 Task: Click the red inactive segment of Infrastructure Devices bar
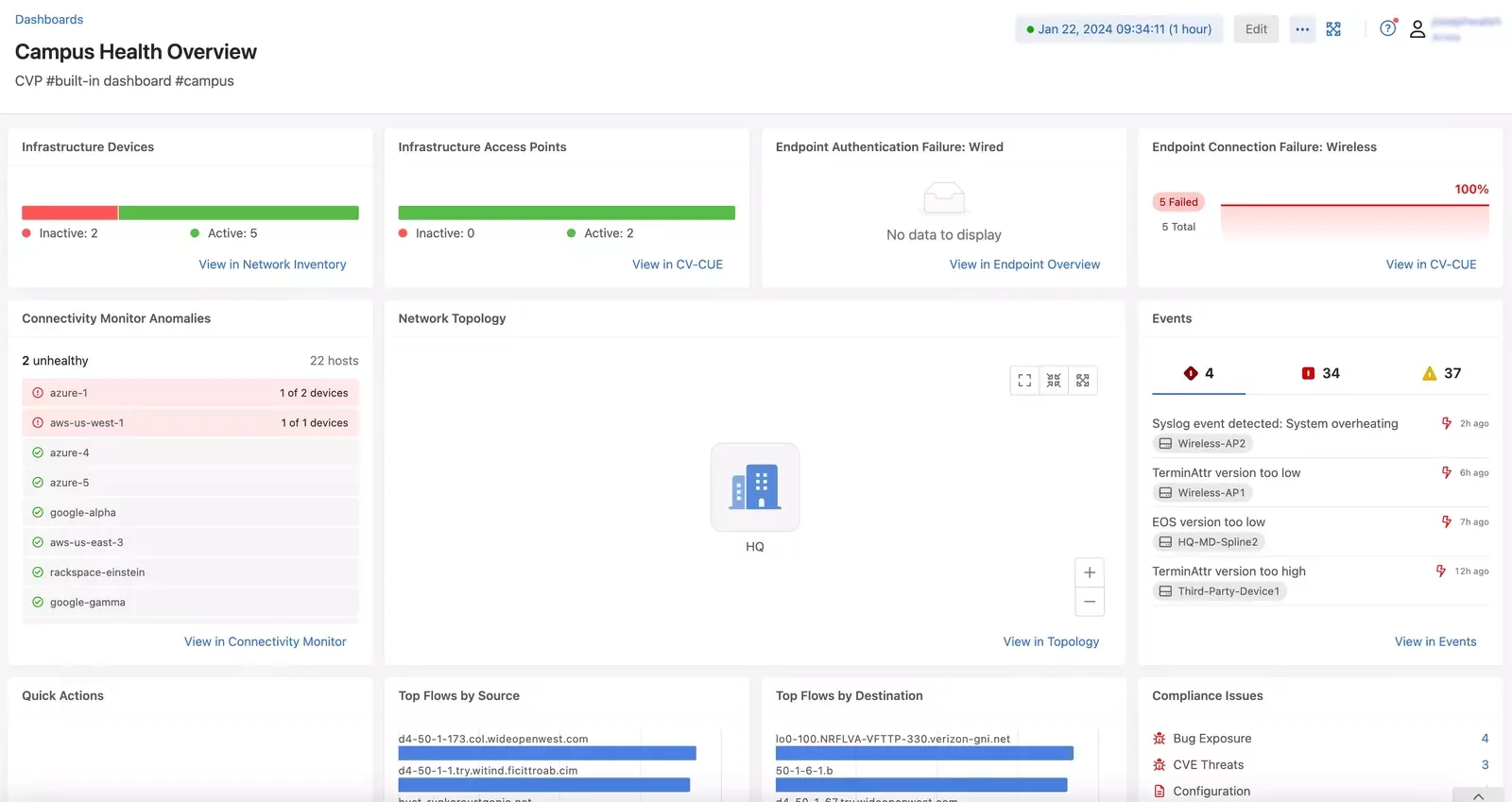pyautogui.click(x=70, y=213)
